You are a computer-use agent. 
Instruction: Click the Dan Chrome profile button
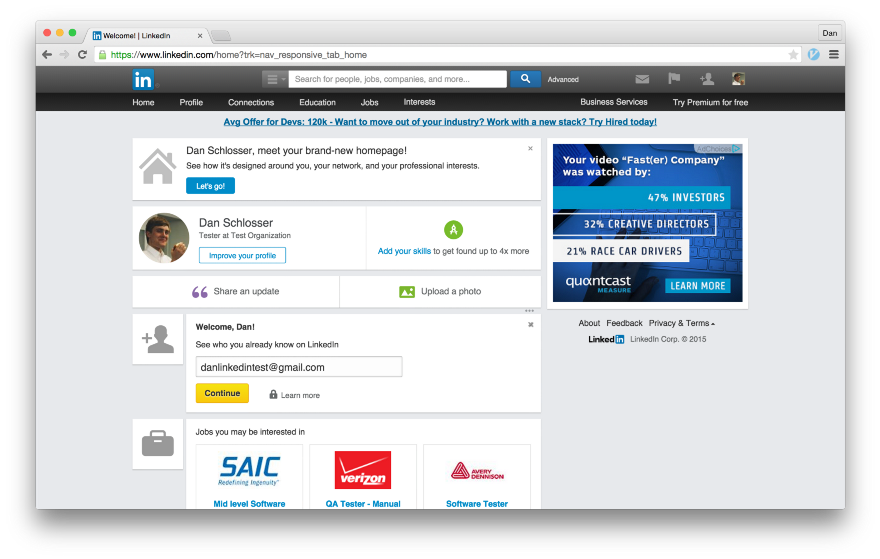click(x=829, y=33)
